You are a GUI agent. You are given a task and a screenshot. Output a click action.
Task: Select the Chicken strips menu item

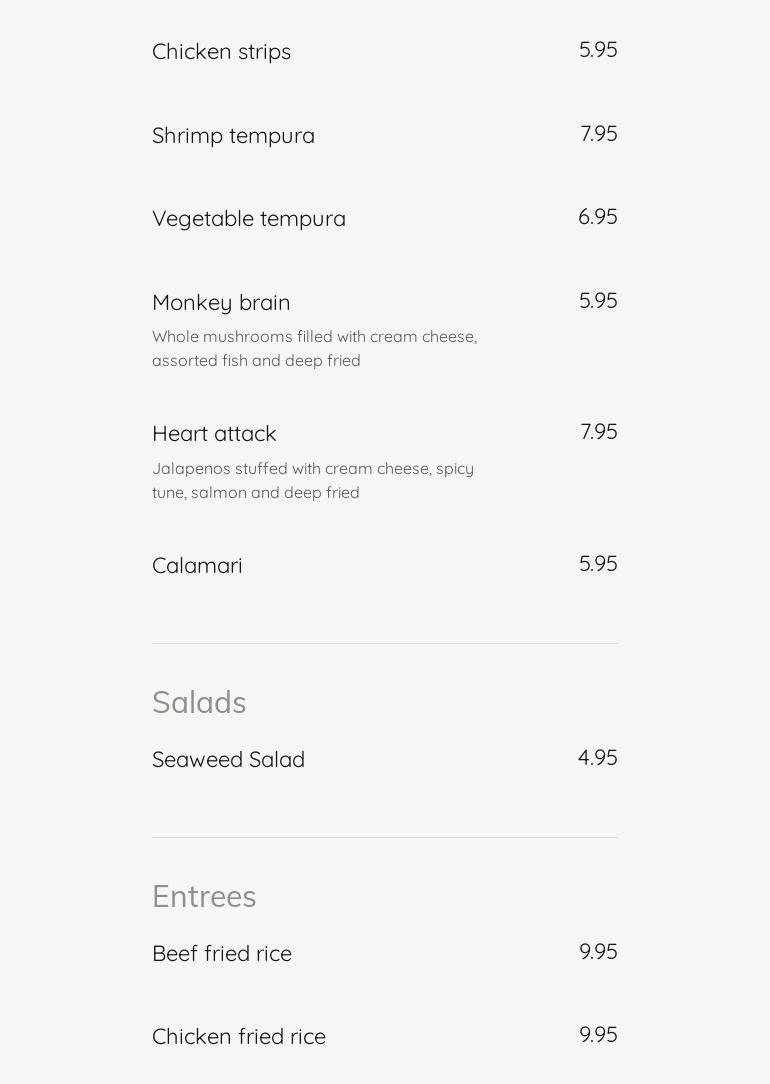(x=221, y=52)
